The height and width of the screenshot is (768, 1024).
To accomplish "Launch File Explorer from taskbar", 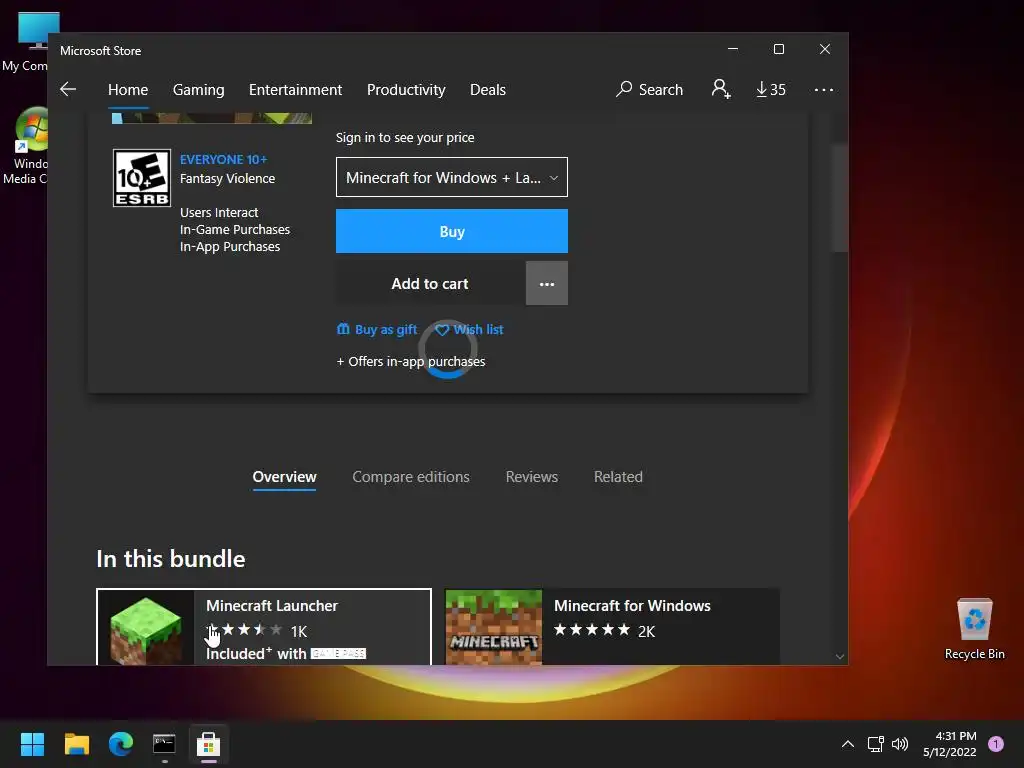I will (x=76, y=744).
